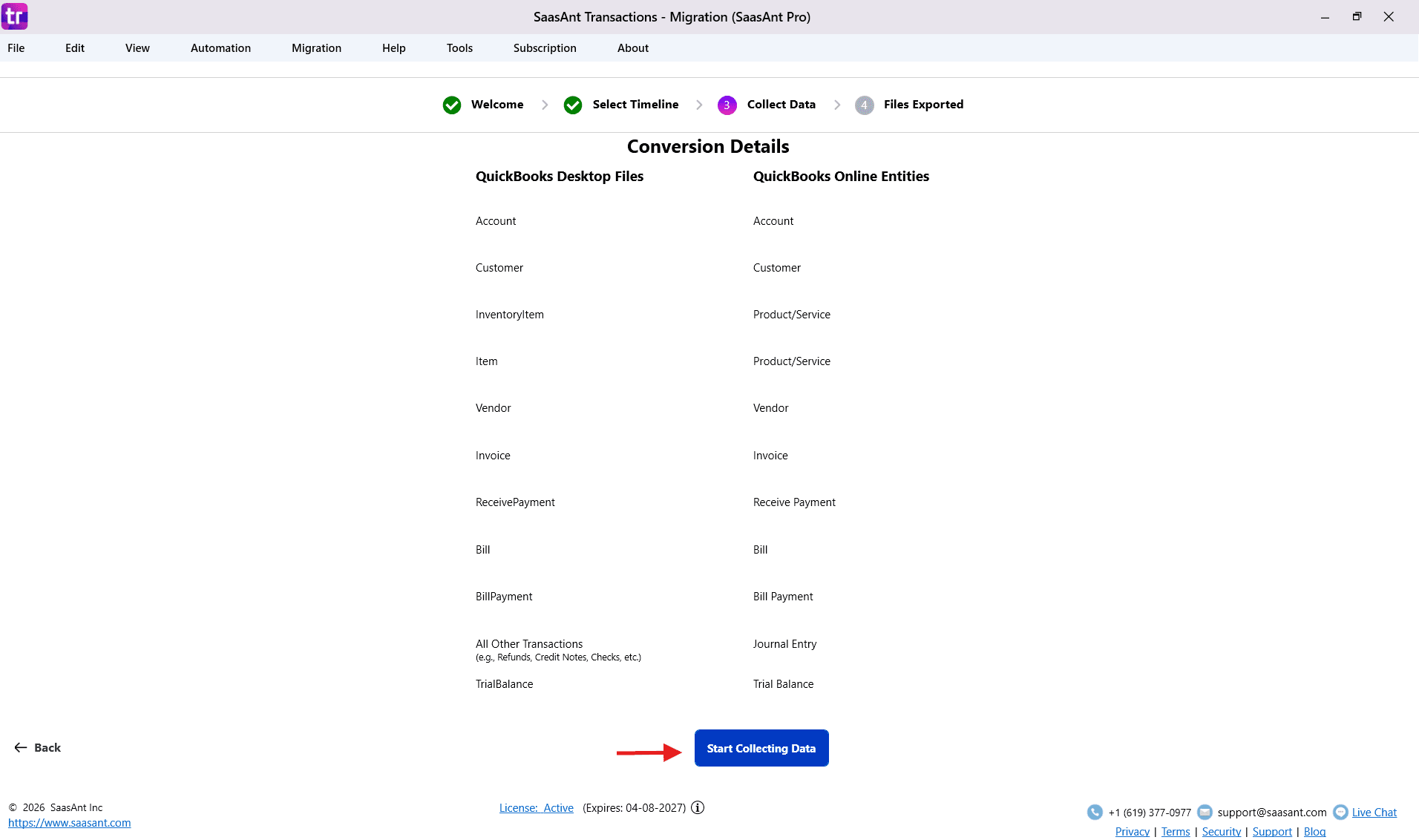Minimize the SaasAnt Transactions window

1325,16
